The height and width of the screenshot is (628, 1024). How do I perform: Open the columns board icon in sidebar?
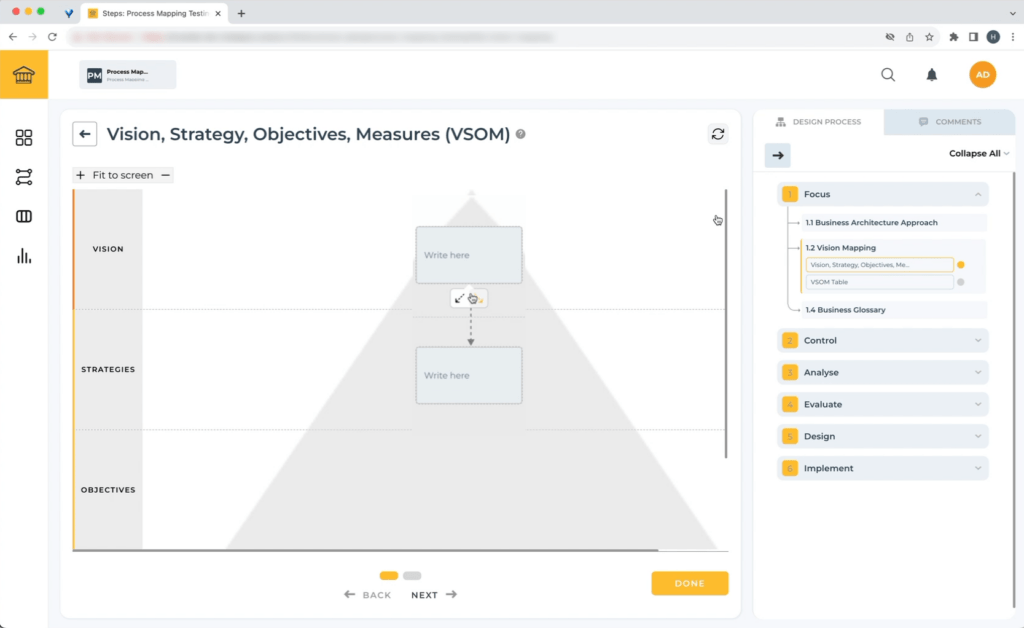pyautogui.click(x=24, y=217)
